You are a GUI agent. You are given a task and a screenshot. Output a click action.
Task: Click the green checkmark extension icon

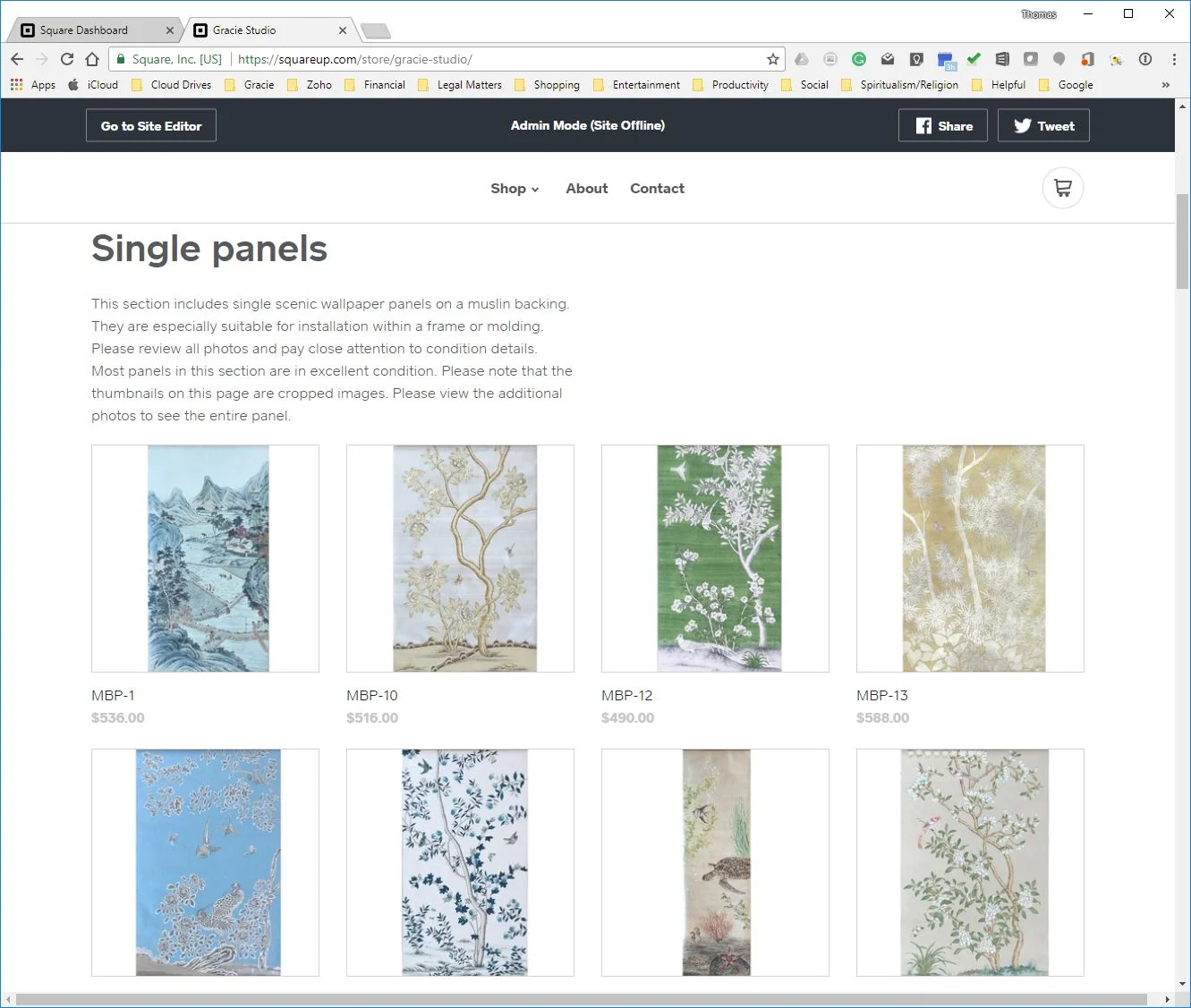point(974,59)
